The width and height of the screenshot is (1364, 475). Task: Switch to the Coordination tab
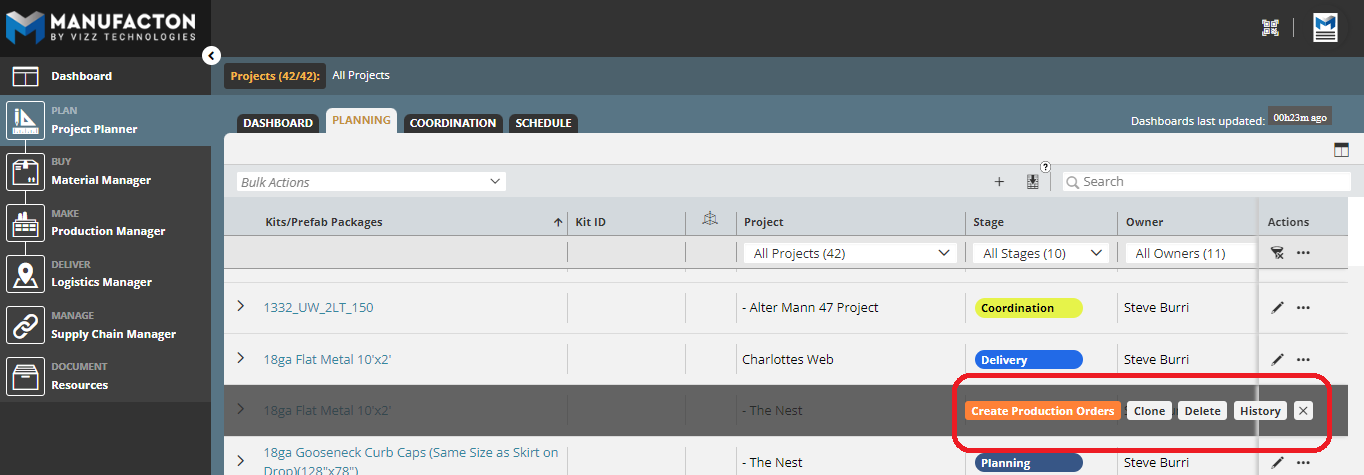coord(453,123)
